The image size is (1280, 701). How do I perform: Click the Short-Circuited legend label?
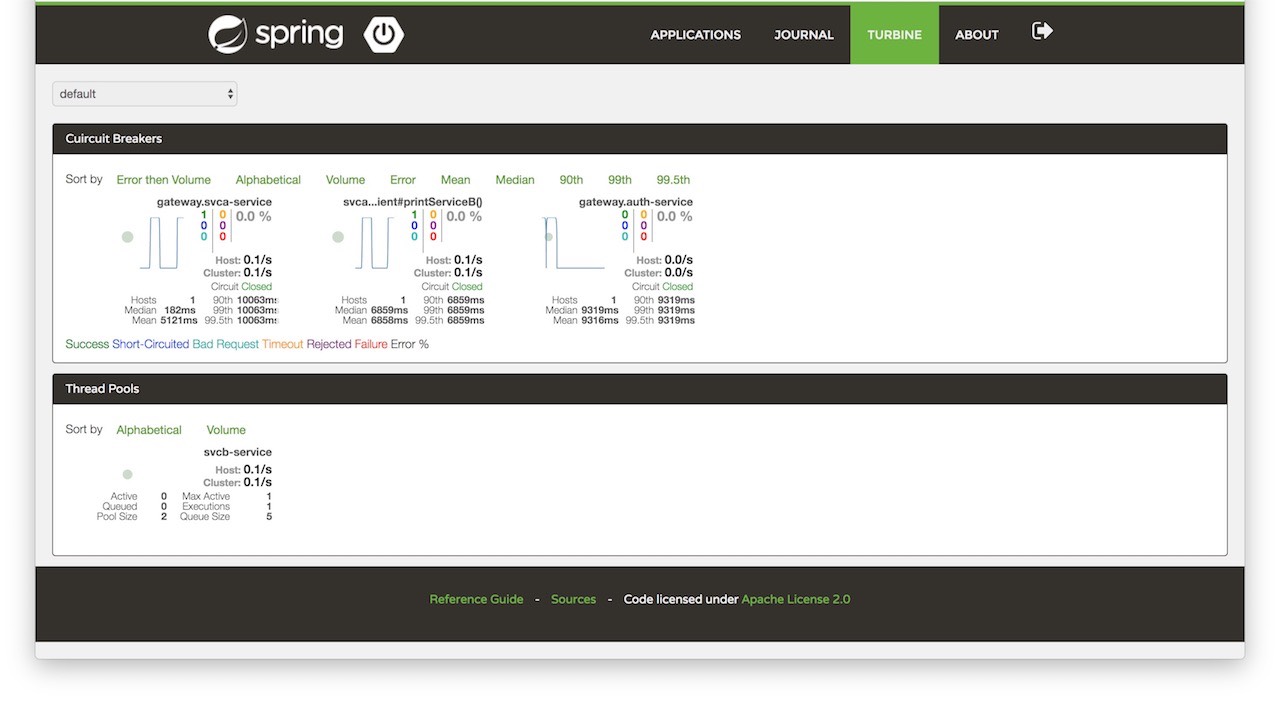(150, 344)
